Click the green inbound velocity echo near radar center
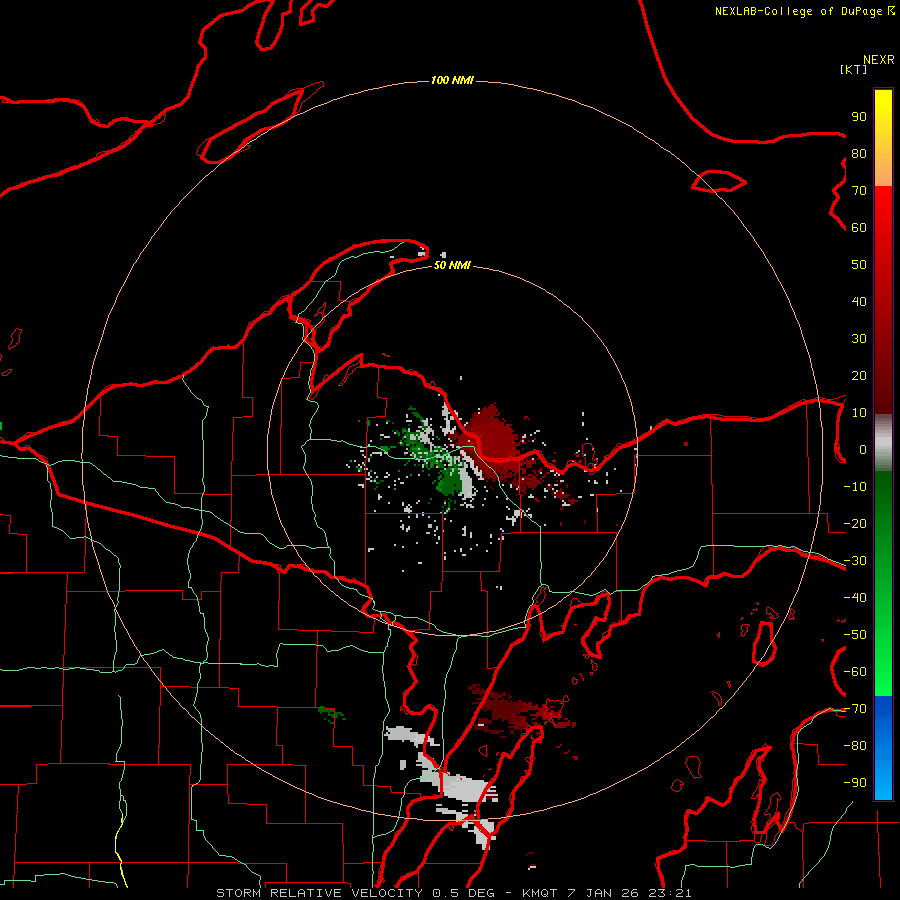The height and width of the screenshot is (900, 900). tap(449, 481)
